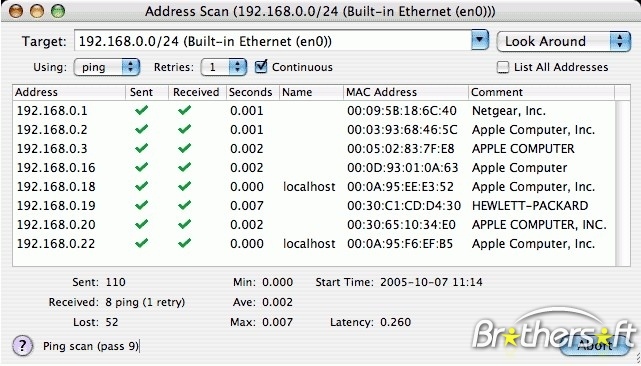Click the Lost count 52
The width and height of the screenshot is (641, 366).
(x=112, y=322)
